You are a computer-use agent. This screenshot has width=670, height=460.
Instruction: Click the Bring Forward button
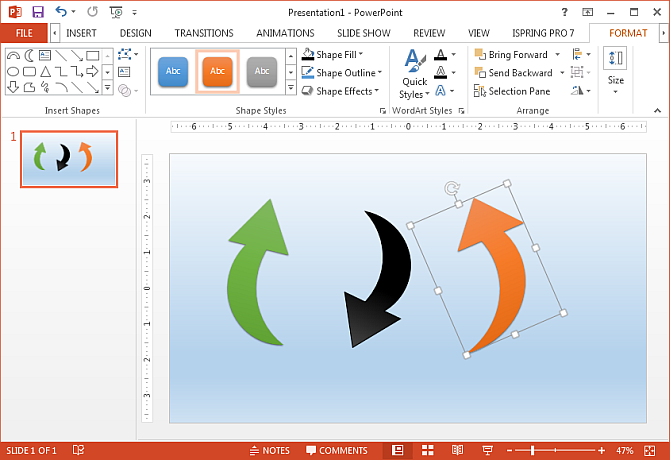pos(511,55)
